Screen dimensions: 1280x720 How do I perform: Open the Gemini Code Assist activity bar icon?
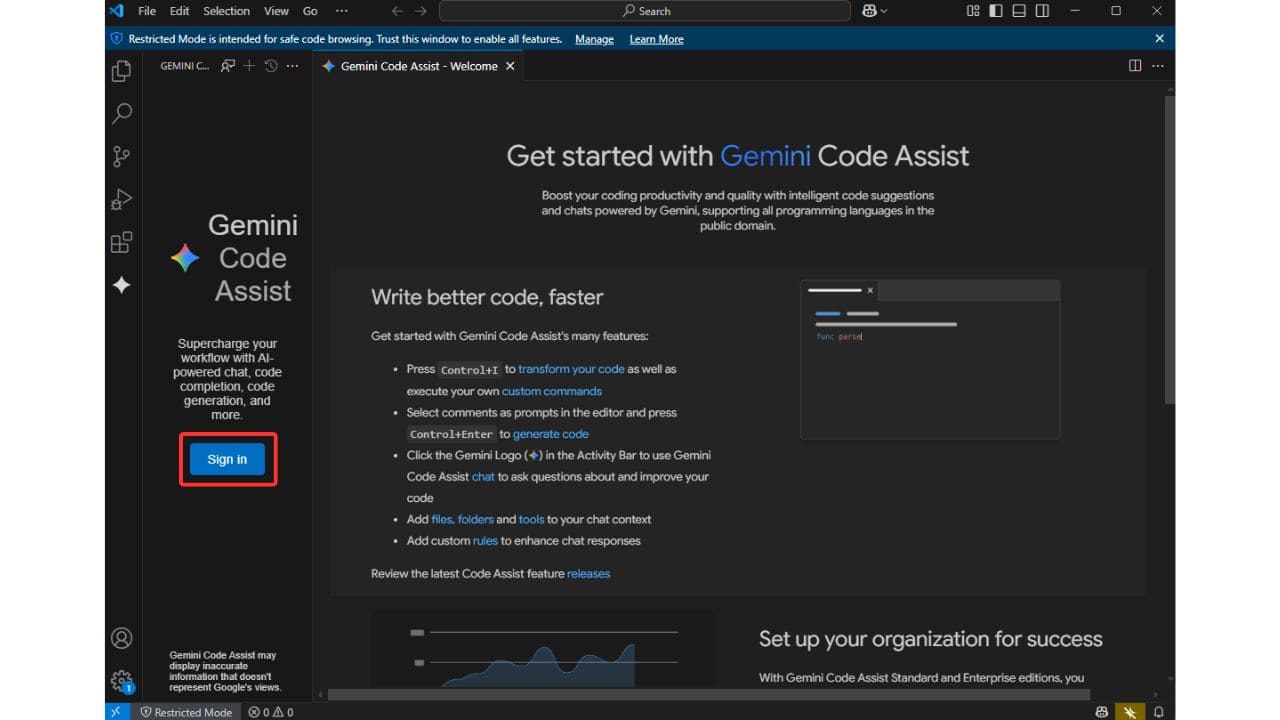(121, 284)
